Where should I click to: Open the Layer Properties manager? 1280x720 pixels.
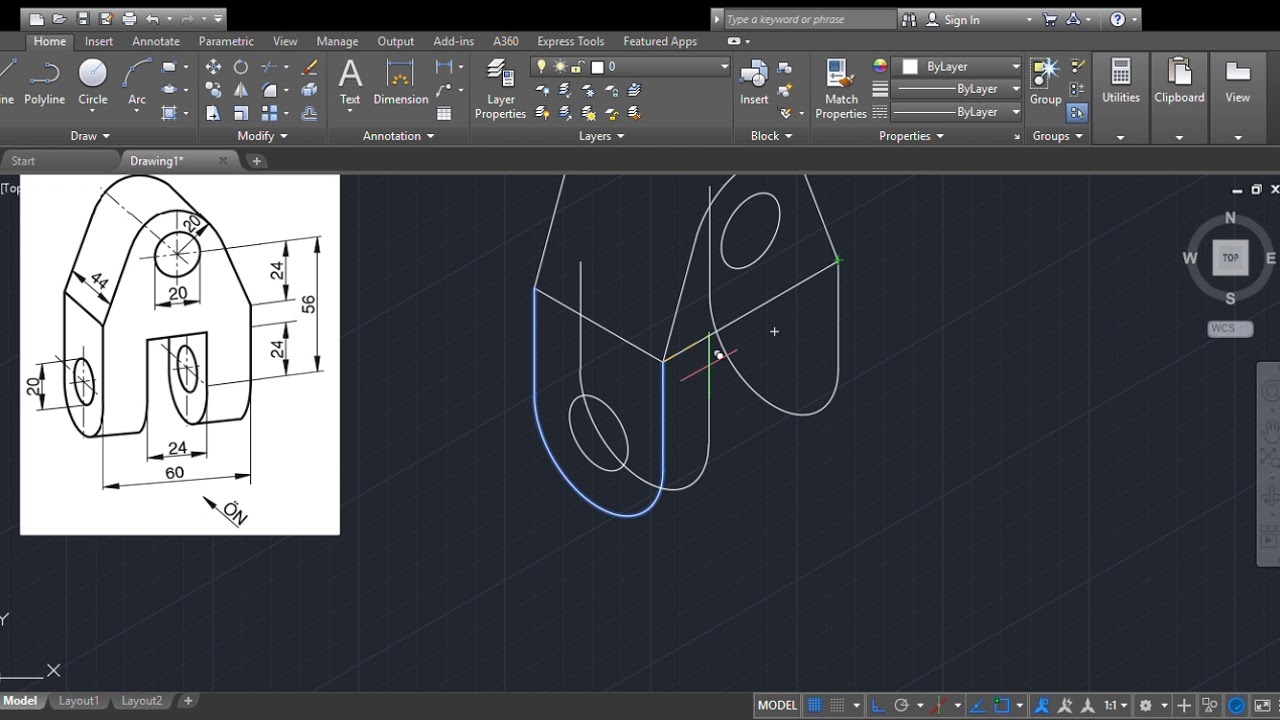pos(500,88)
